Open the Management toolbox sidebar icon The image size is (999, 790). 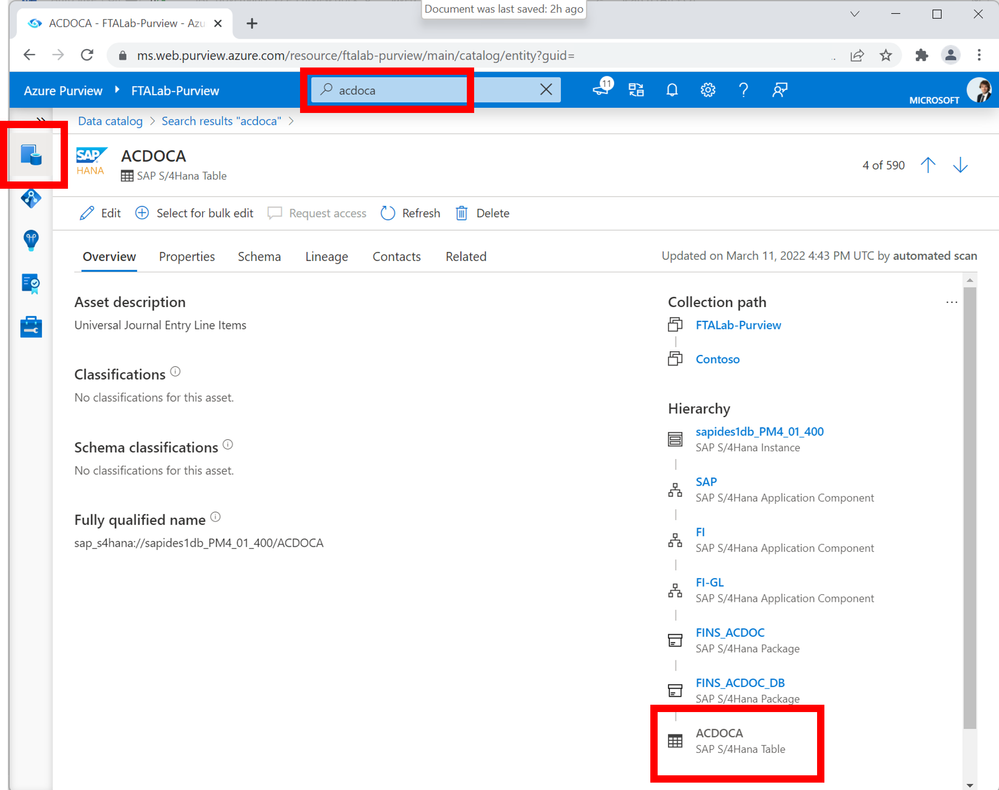tap(31, 327)
